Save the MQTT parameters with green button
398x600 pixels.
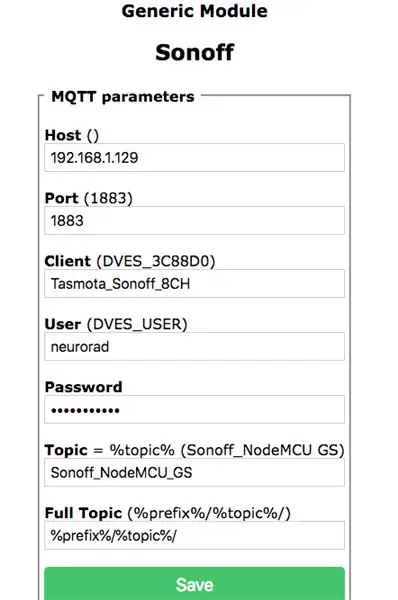tap(194, 584)
